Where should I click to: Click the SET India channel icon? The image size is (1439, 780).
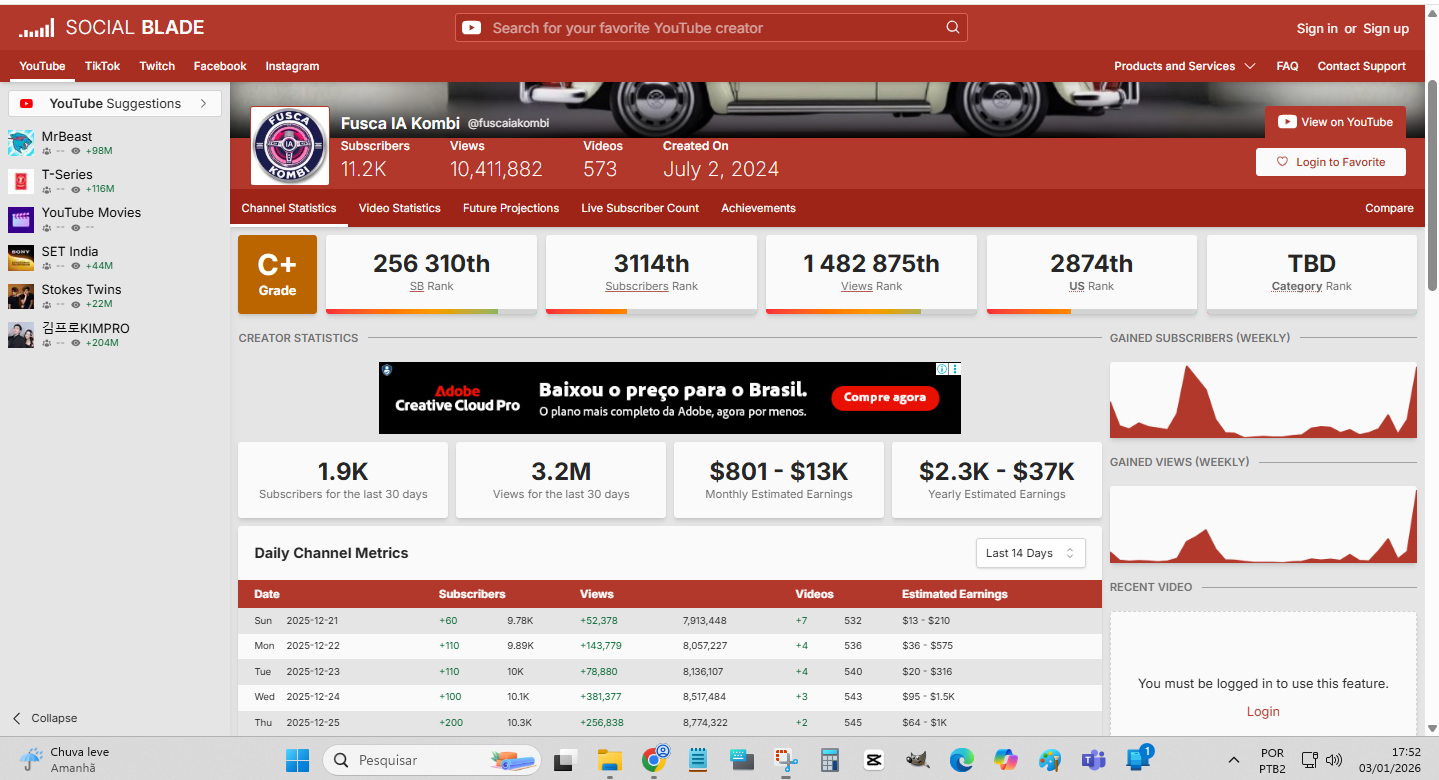point(21,258)
